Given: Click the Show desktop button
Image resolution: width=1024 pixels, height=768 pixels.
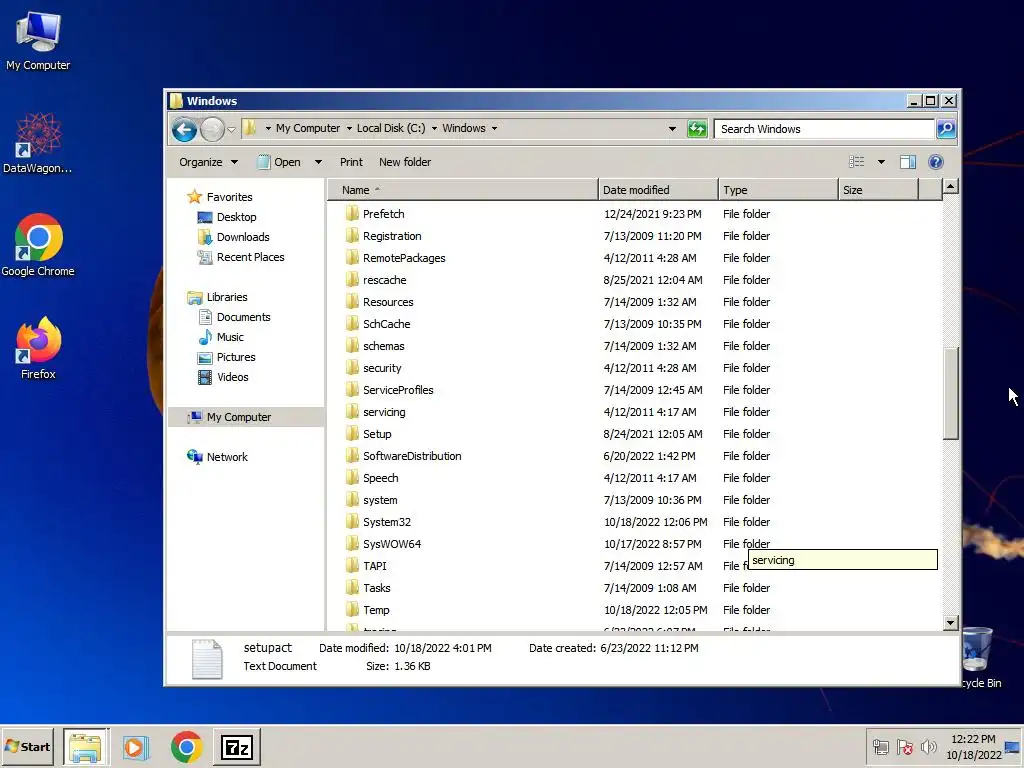Looking at the screenshot, I should pos(1014,746).
